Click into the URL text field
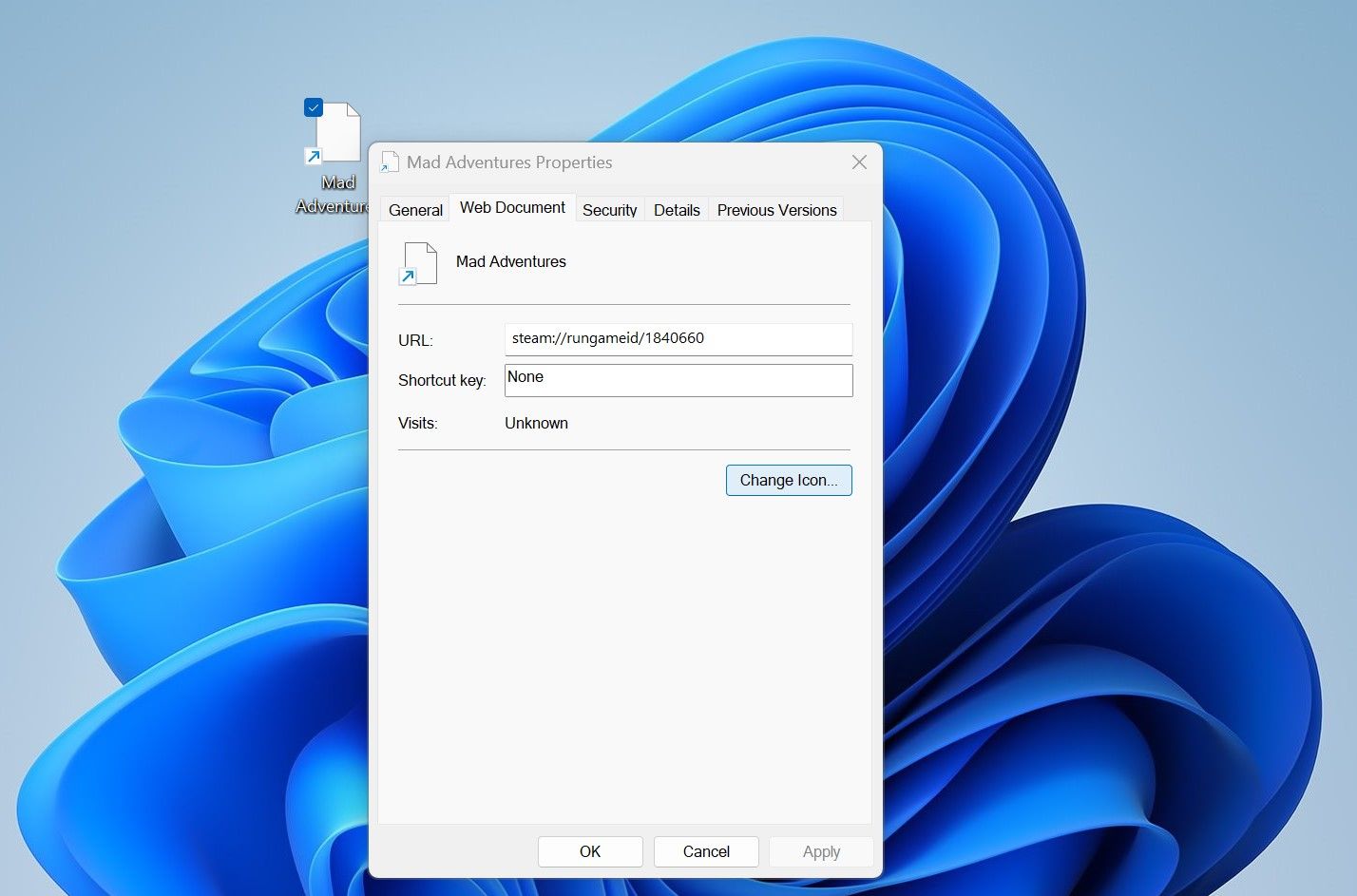Screen dimensions: 1357x896 [x=678, y=339]
